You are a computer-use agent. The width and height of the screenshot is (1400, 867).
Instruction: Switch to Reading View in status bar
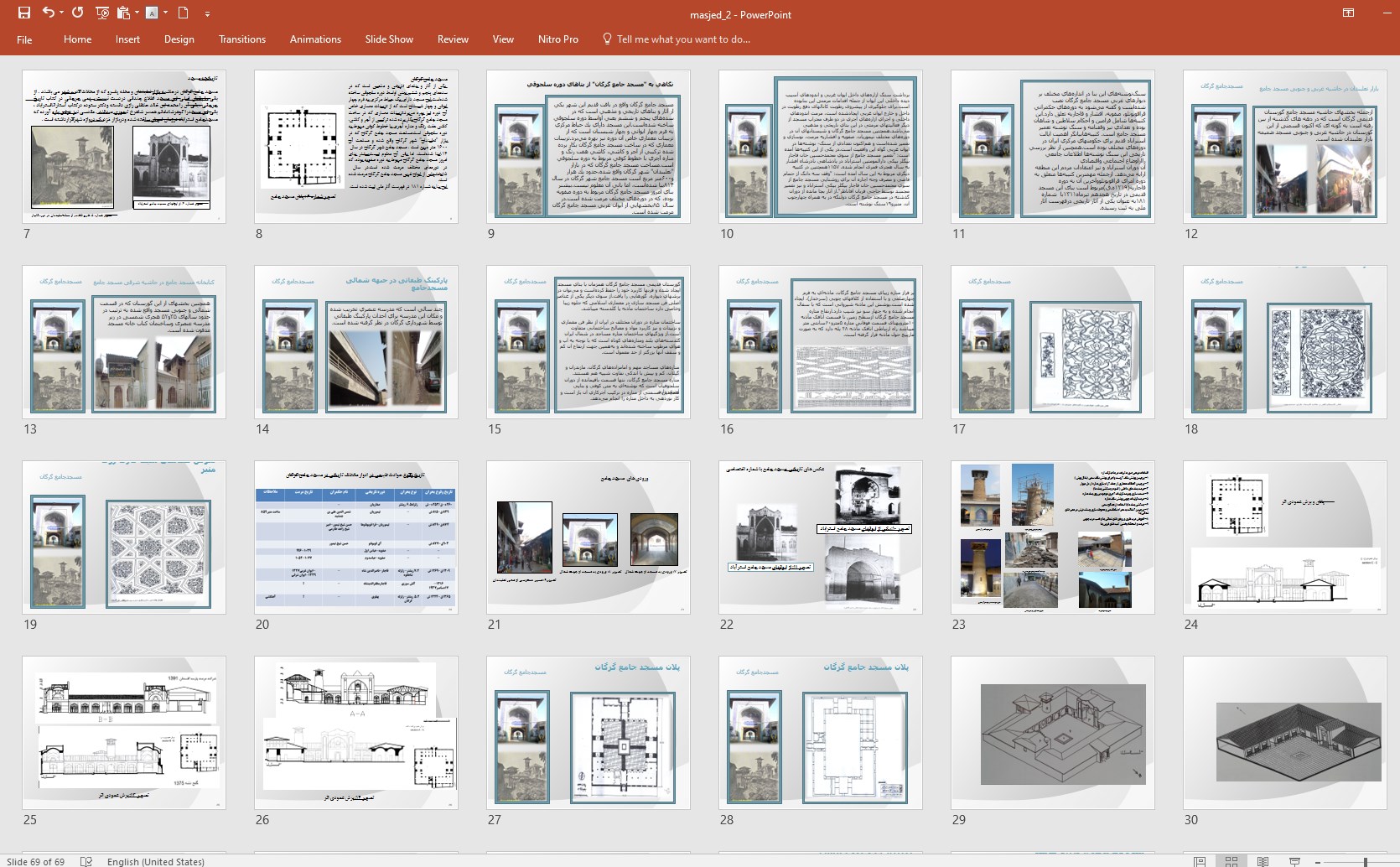click(x=1263, y=861)
